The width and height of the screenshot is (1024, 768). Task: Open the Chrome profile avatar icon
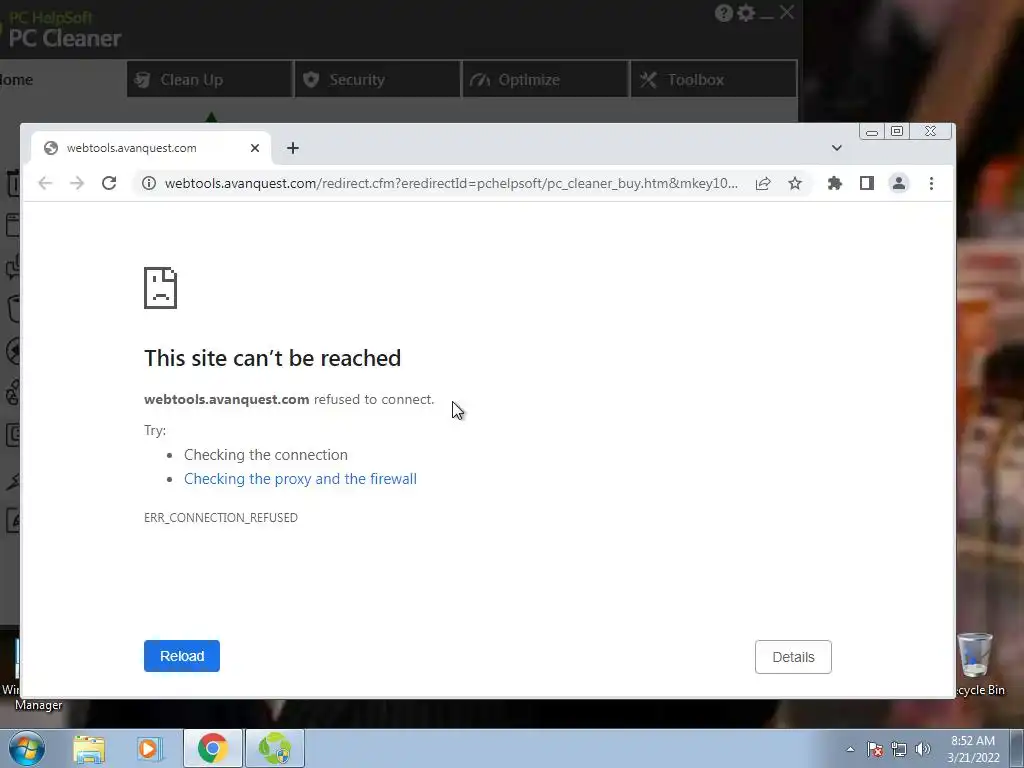point(899,184)
